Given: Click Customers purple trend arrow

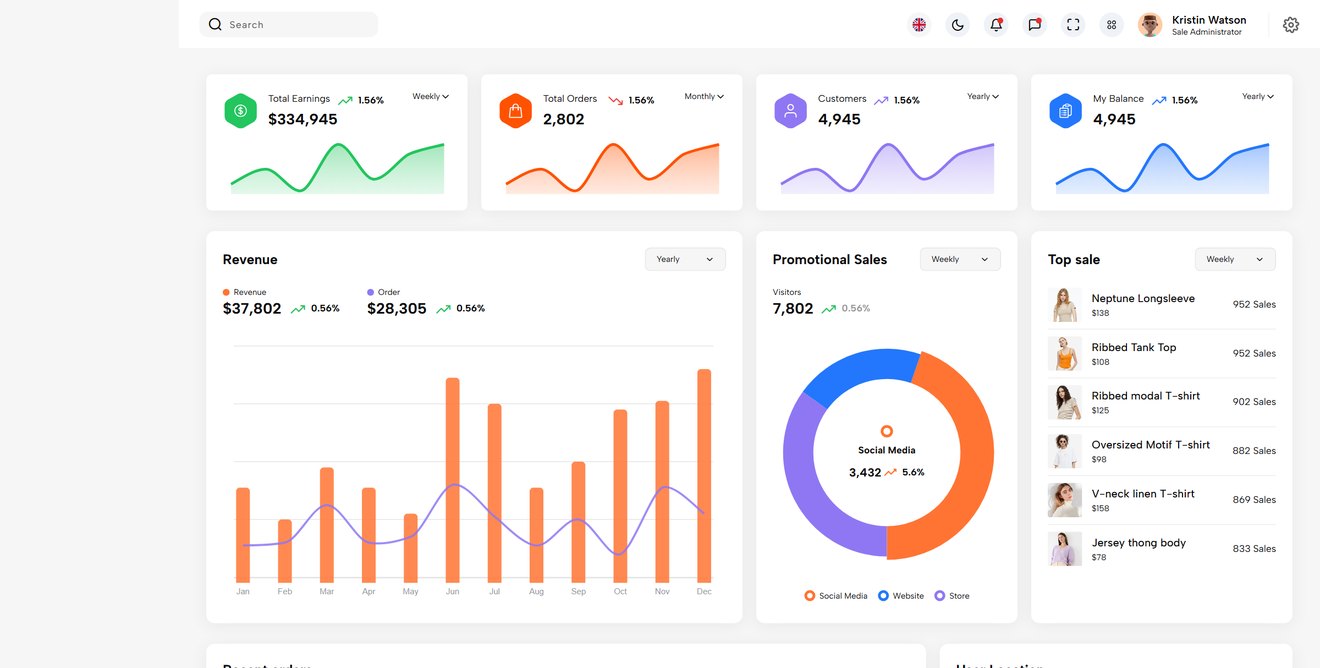Looking at the screenshot, I should coord(881,100).
